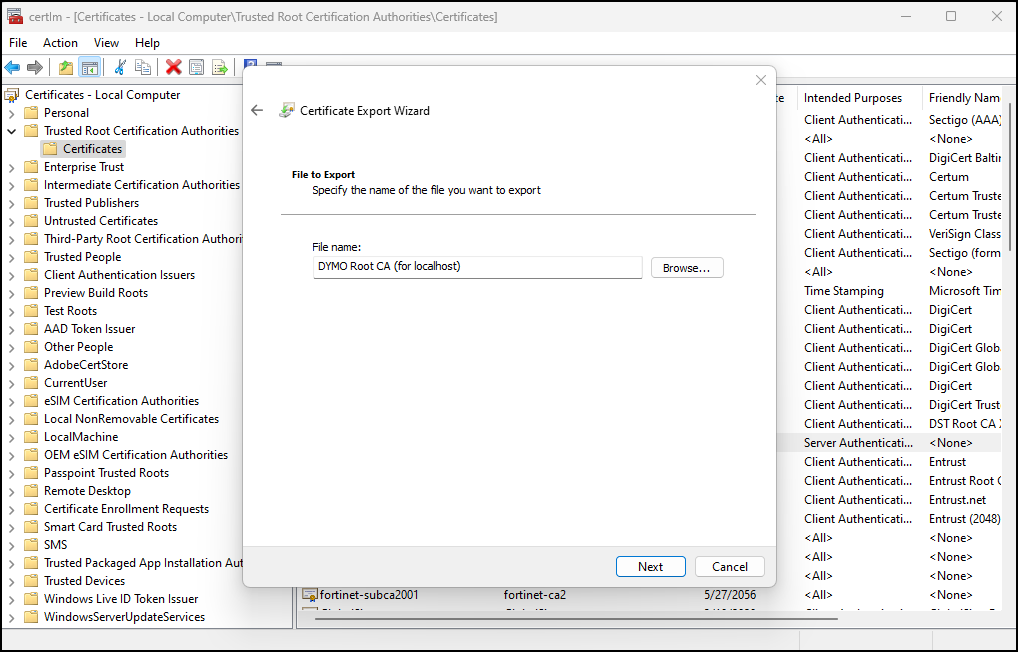Image resolution: width=1018 pixels, height=652 pixels.
Task: Go back using the wizard's back arrow
Action: (257, 111)
